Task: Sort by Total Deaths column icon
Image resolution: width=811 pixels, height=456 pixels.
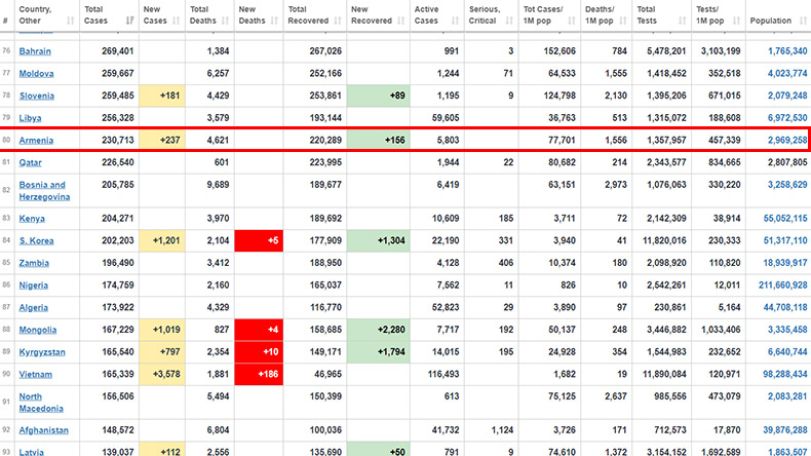Action: click(x=225, y=21)
